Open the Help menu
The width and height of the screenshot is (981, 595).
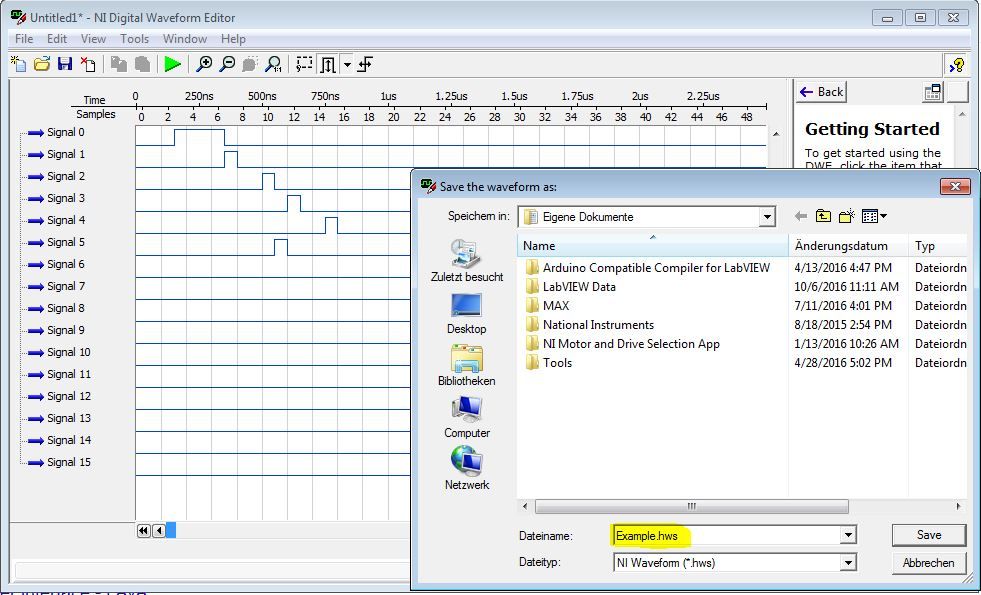coord(233,39)
